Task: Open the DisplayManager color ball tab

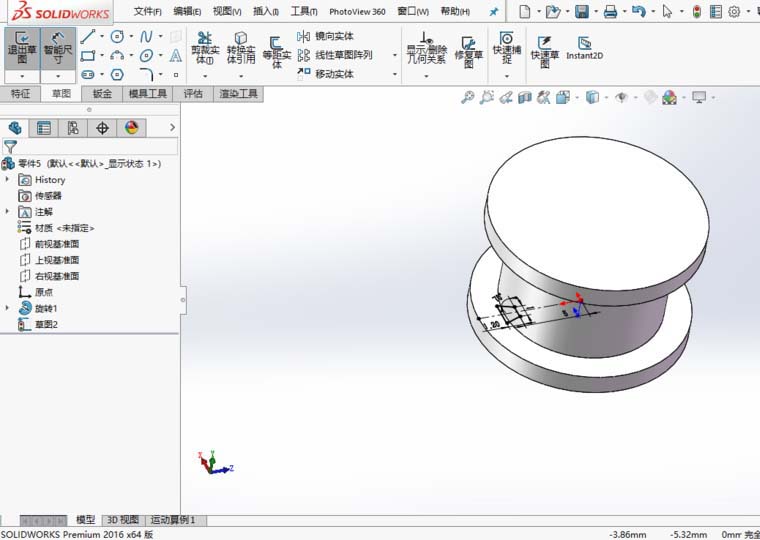Action: tap(131, 128)
